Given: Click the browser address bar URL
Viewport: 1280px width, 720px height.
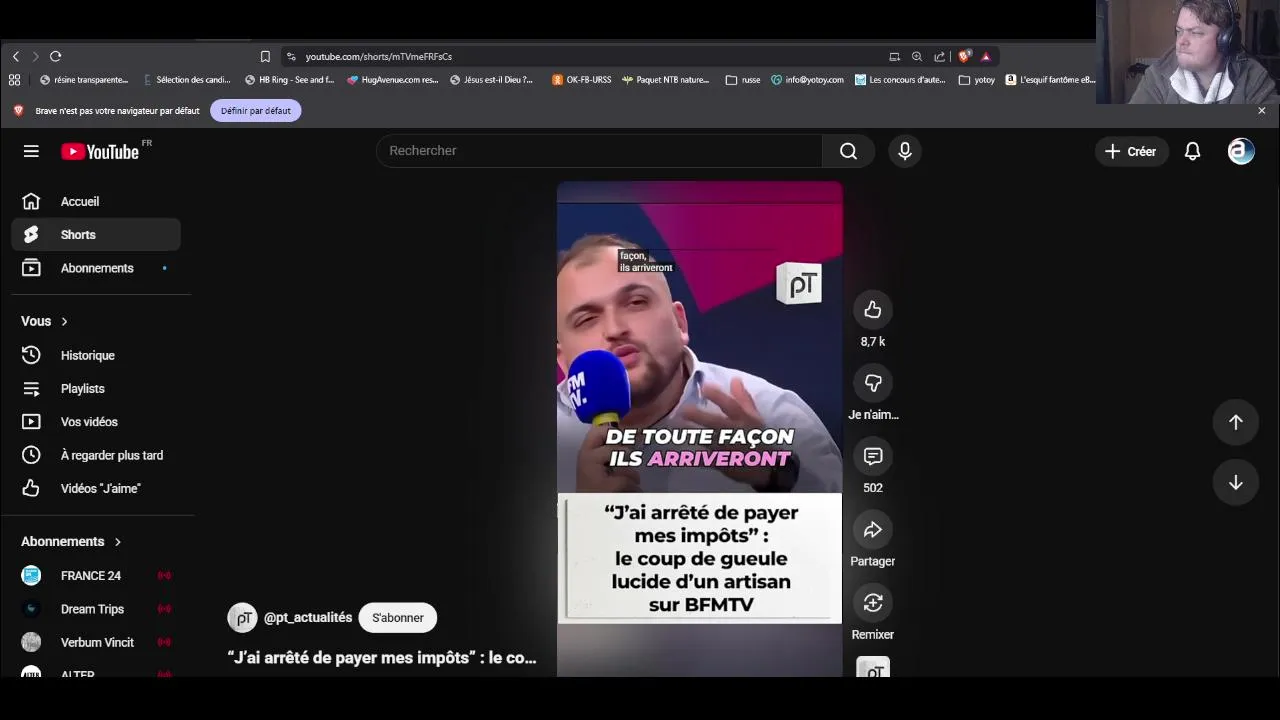Looking at the screenshot, I should point(378,56).
